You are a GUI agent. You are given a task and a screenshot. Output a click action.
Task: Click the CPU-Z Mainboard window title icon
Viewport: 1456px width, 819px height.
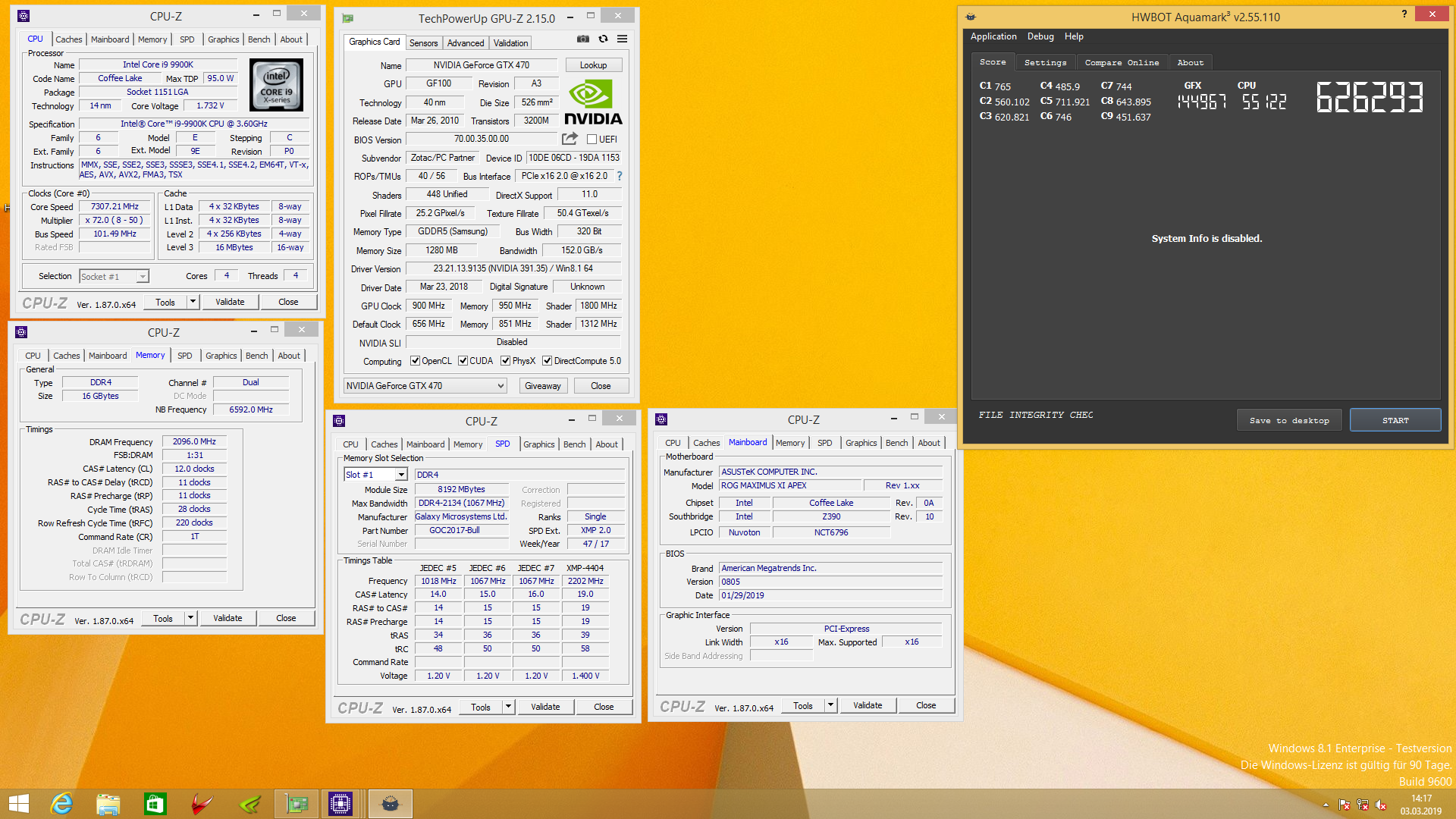(x=661, y=419)
